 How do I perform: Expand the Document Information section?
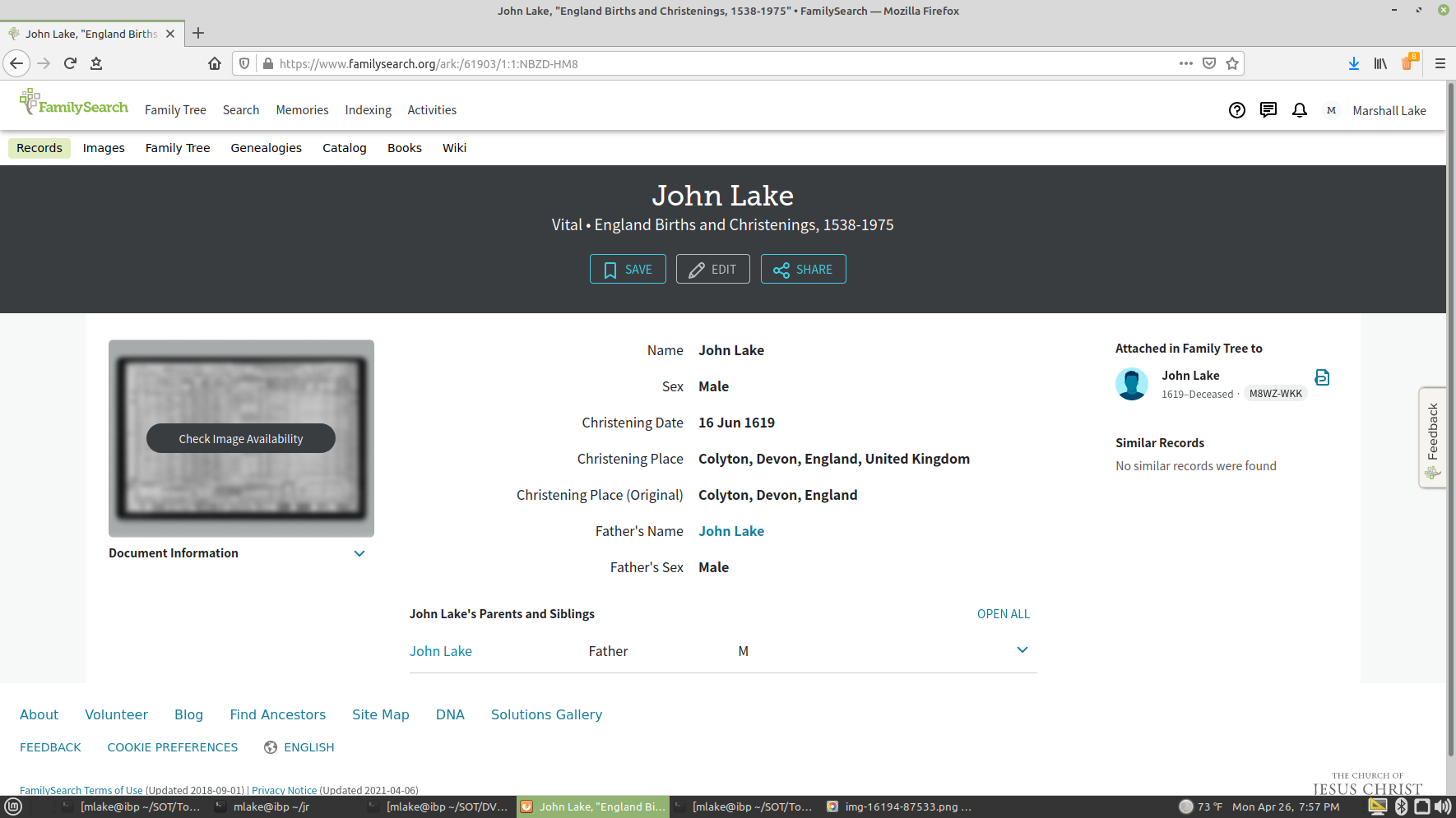click(x=359, y=553)
